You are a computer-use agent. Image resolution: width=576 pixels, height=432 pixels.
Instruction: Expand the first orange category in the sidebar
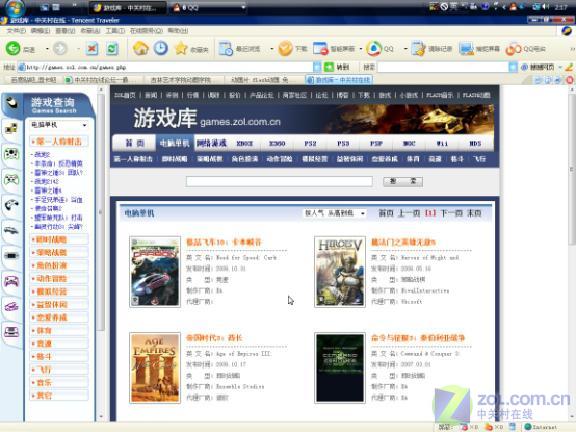[x=58, y=141]
